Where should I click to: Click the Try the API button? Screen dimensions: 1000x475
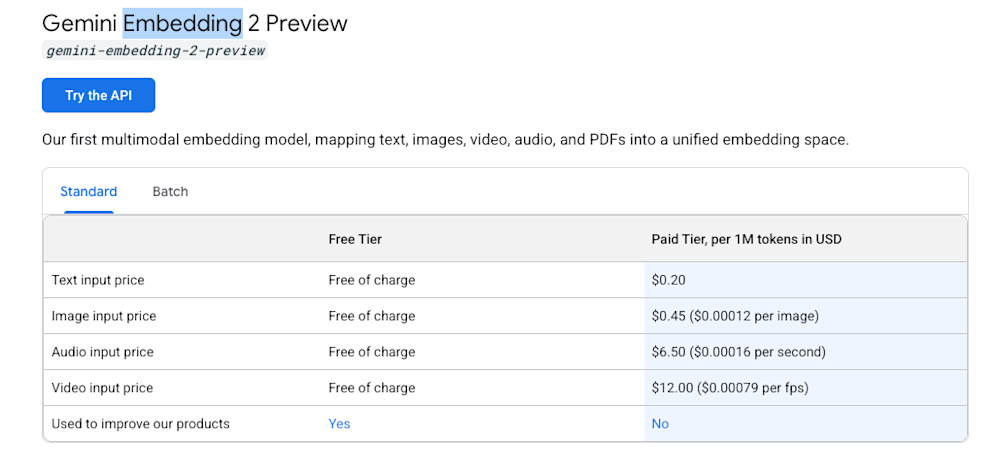point(98,95)
